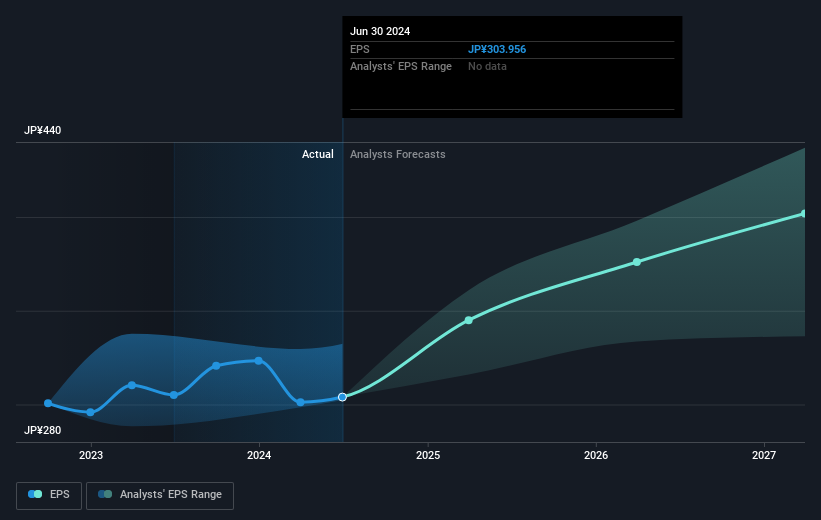This screenshot has width=821, height=520.
Task: Toggle the Analysts' EPS Range legend
Action: pyautogui.click(x=160, y=495)
